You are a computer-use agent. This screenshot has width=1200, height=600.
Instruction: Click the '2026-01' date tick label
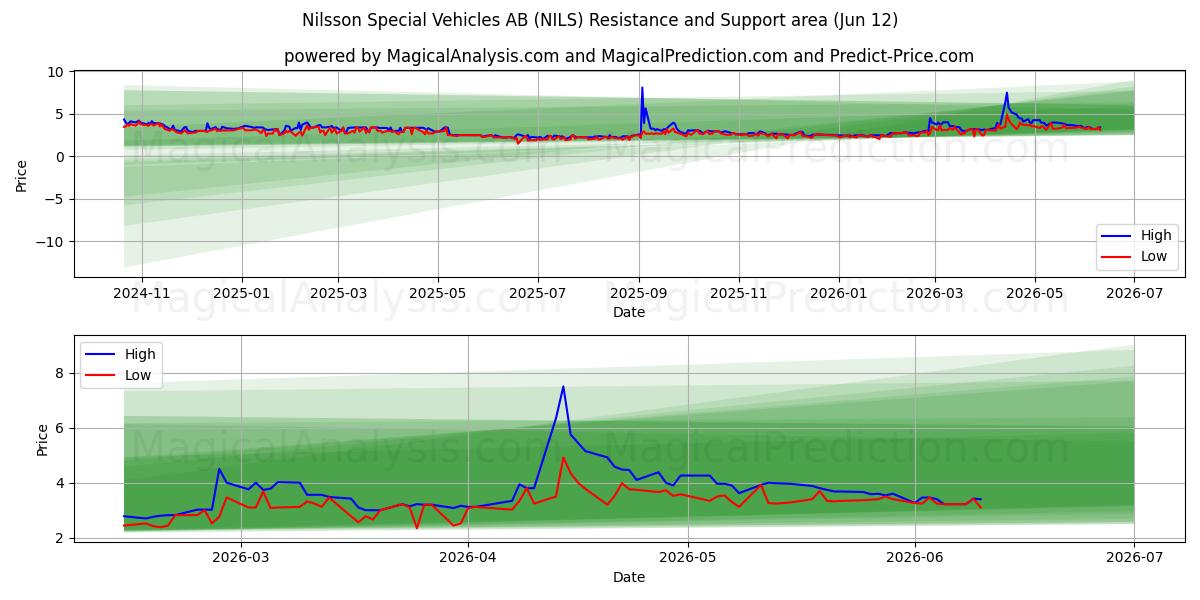tap(838, 294)
